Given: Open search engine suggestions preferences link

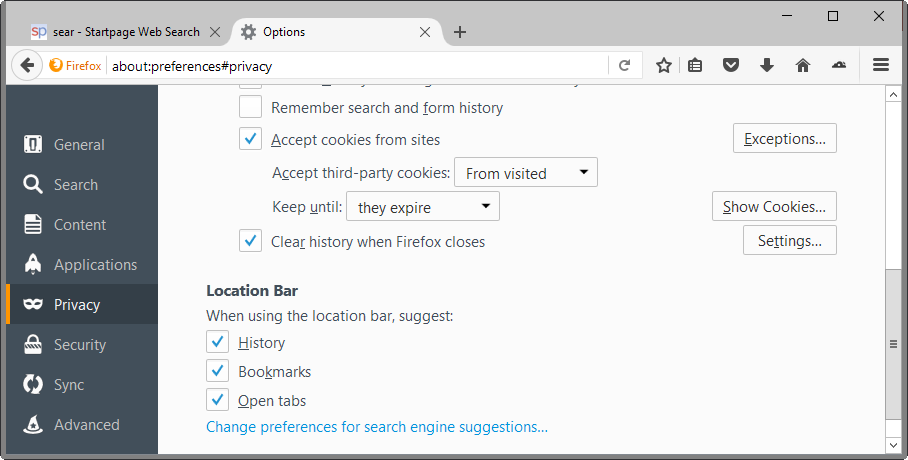Looking at the screenshot, I should [x=377, y=427].
